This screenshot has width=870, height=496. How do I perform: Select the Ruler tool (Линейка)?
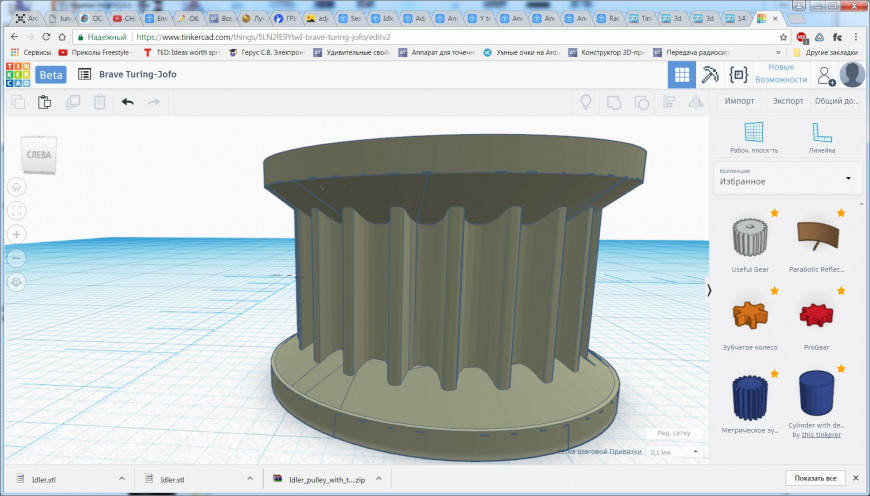click(821, 133)
